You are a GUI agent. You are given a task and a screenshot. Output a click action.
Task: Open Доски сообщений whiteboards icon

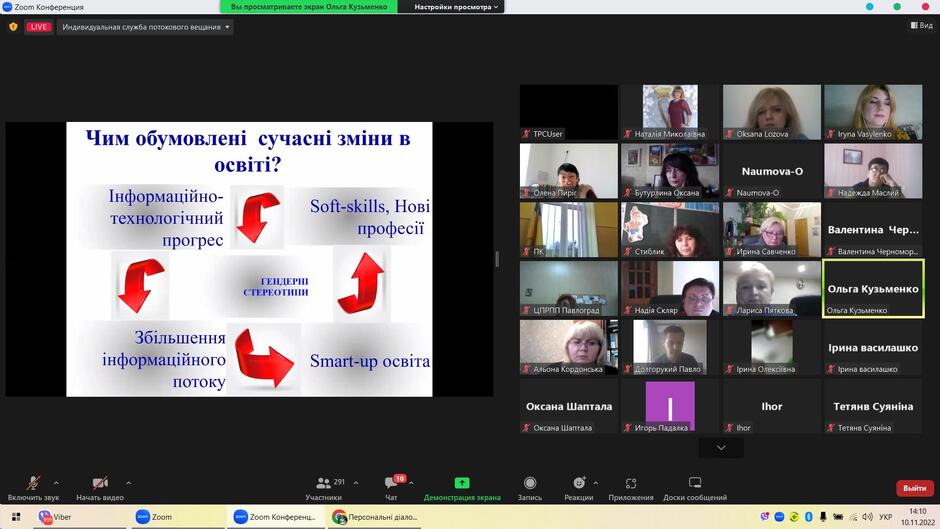point(695,483)
